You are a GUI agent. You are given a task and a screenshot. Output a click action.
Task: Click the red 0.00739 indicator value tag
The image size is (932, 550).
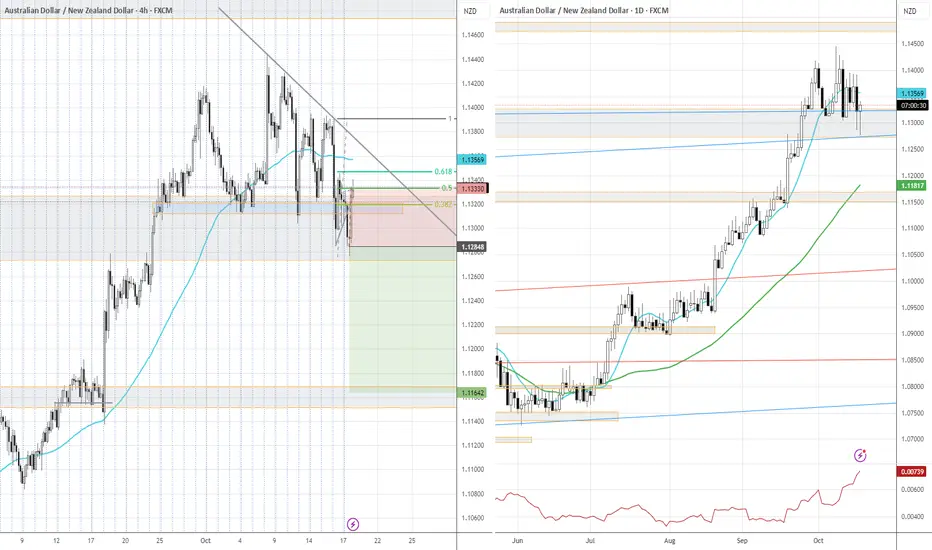(912, 472)
